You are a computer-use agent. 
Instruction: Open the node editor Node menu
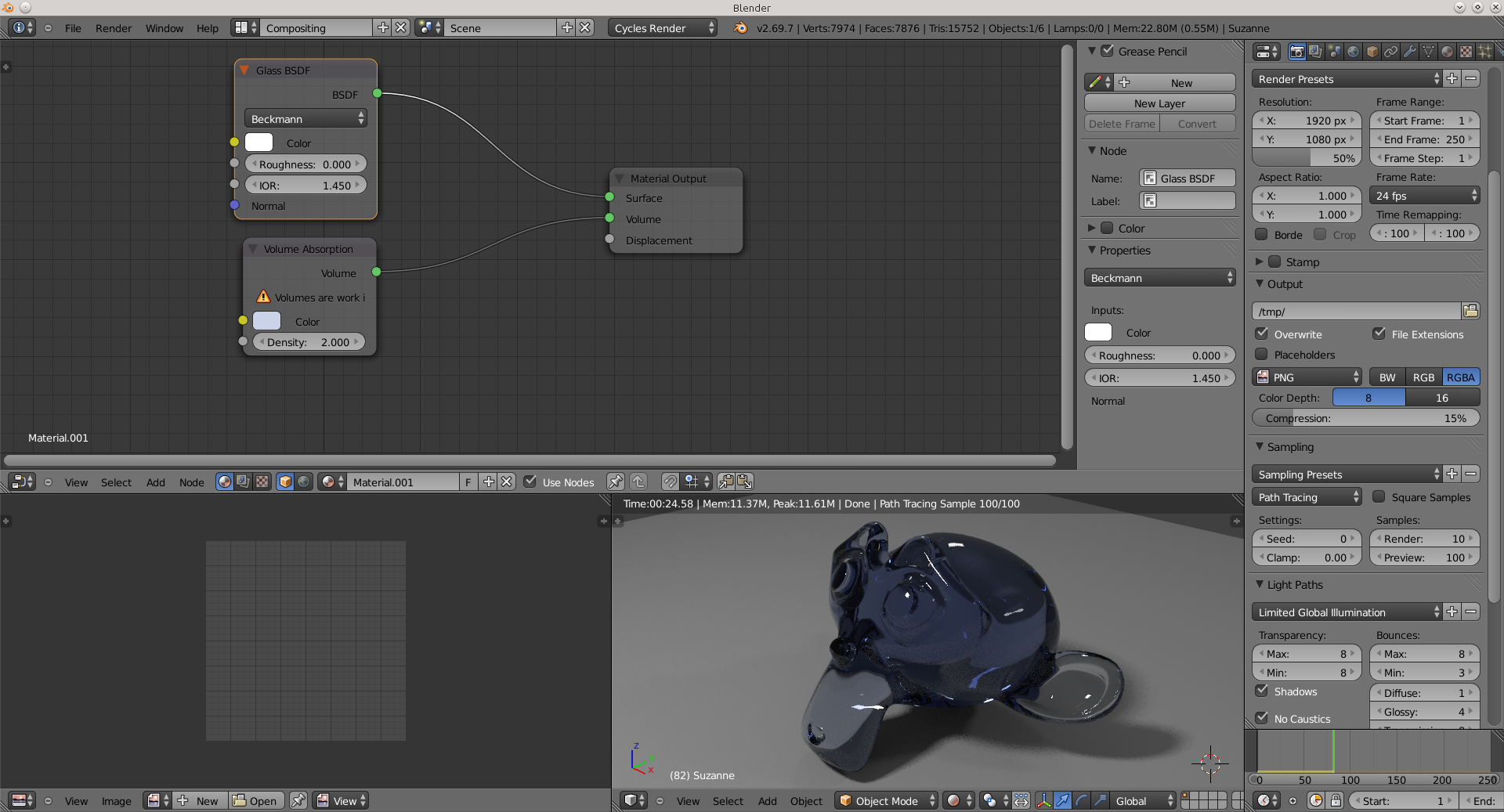(x=192, y=482)
